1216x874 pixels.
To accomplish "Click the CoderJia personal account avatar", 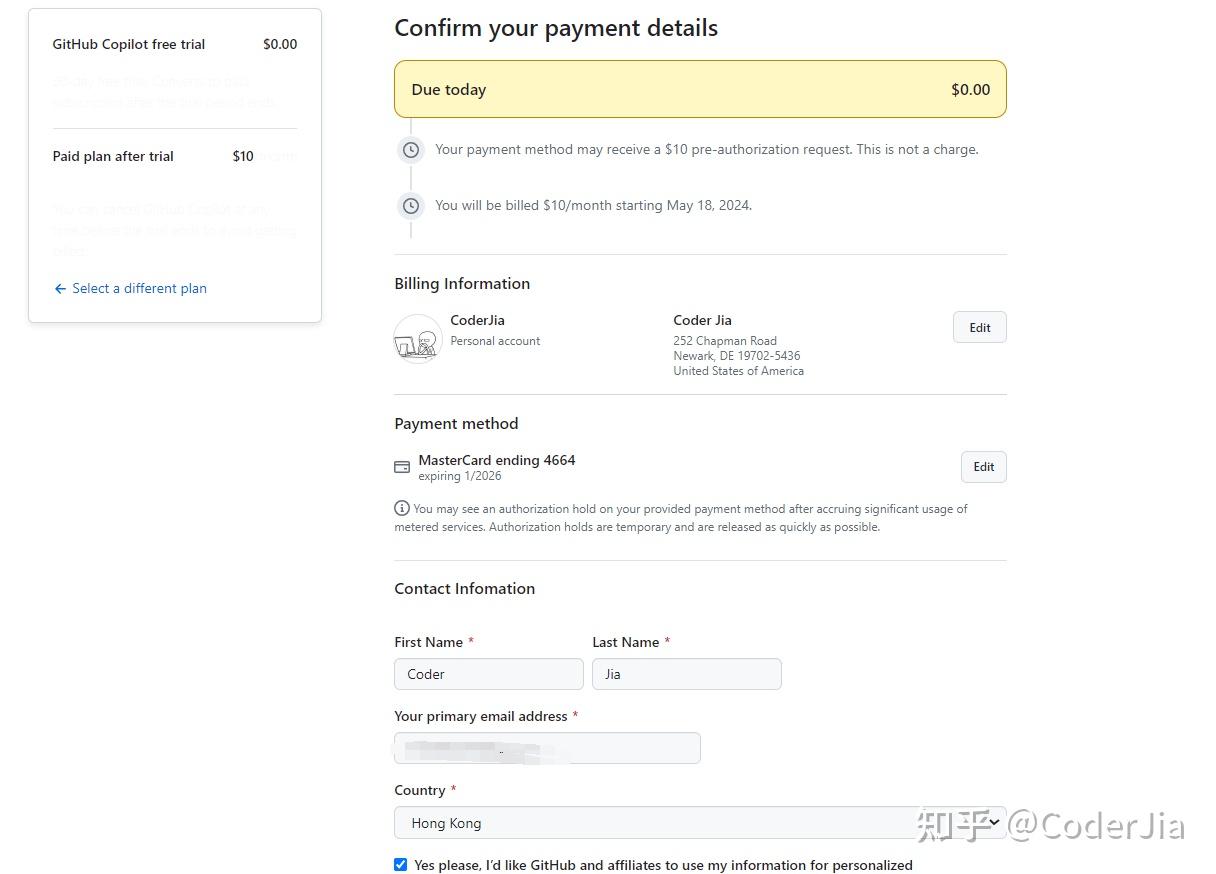I will pyautogui.click(x=417, y=338).
